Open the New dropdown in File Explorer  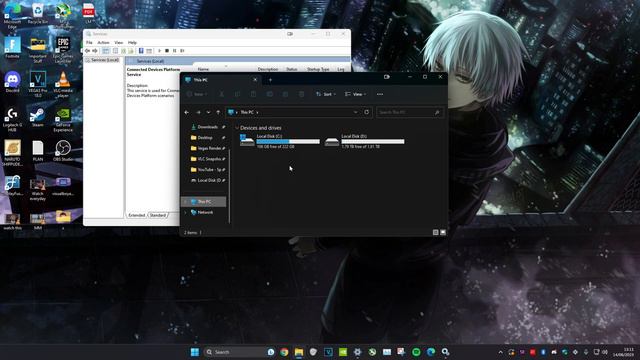point(197,94)
